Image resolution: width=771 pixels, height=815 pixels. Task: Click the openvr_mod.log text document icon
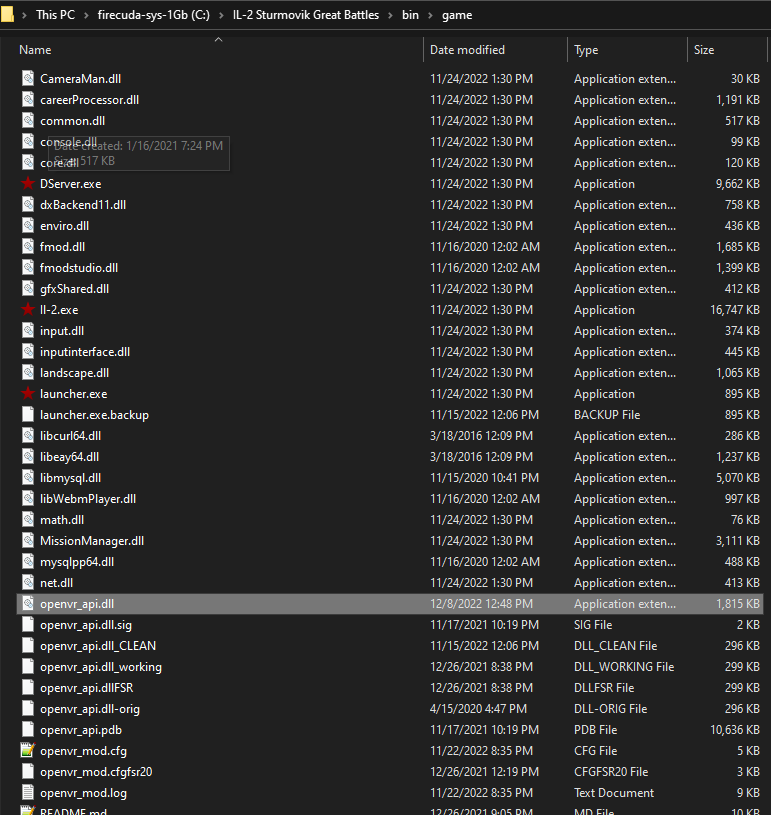click(x=28, y=792)
